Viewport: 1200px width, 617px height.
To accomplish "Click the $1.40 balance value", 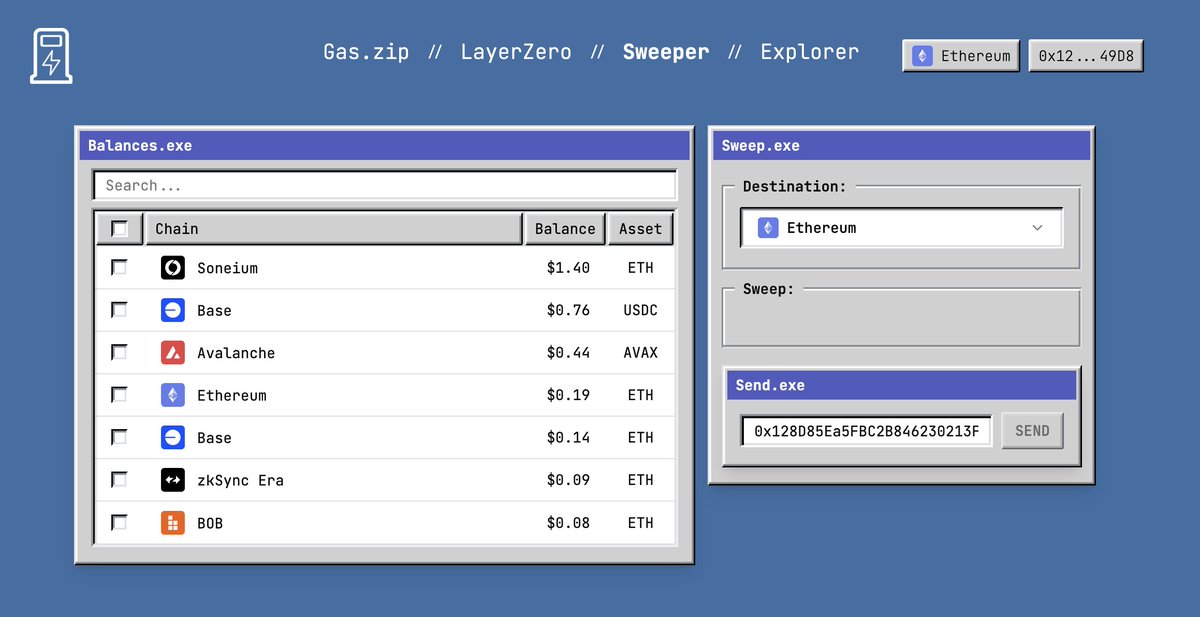I will 568,268.
